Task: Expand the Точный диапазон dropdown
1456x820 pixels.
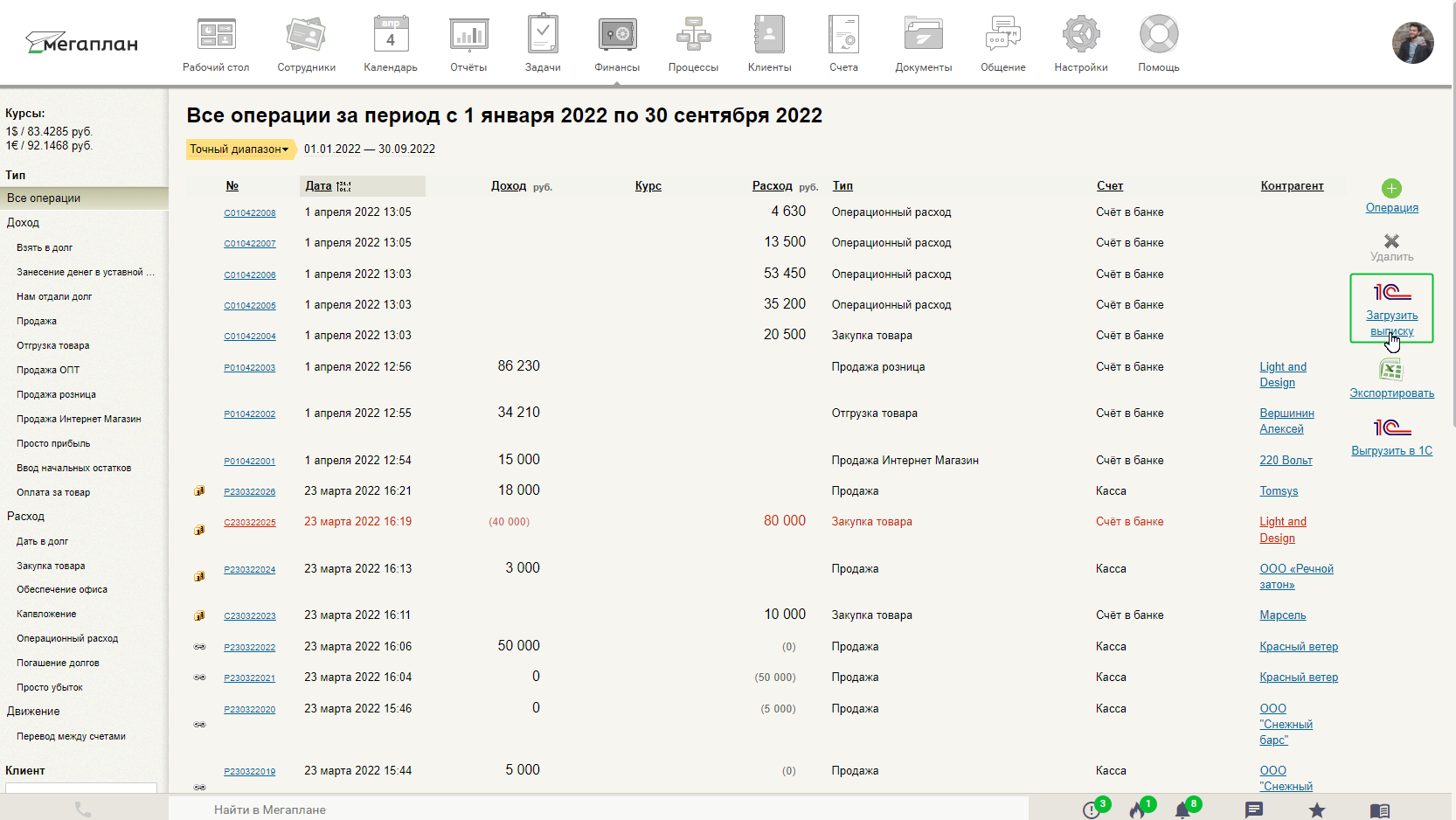Action: pos(239,149)
